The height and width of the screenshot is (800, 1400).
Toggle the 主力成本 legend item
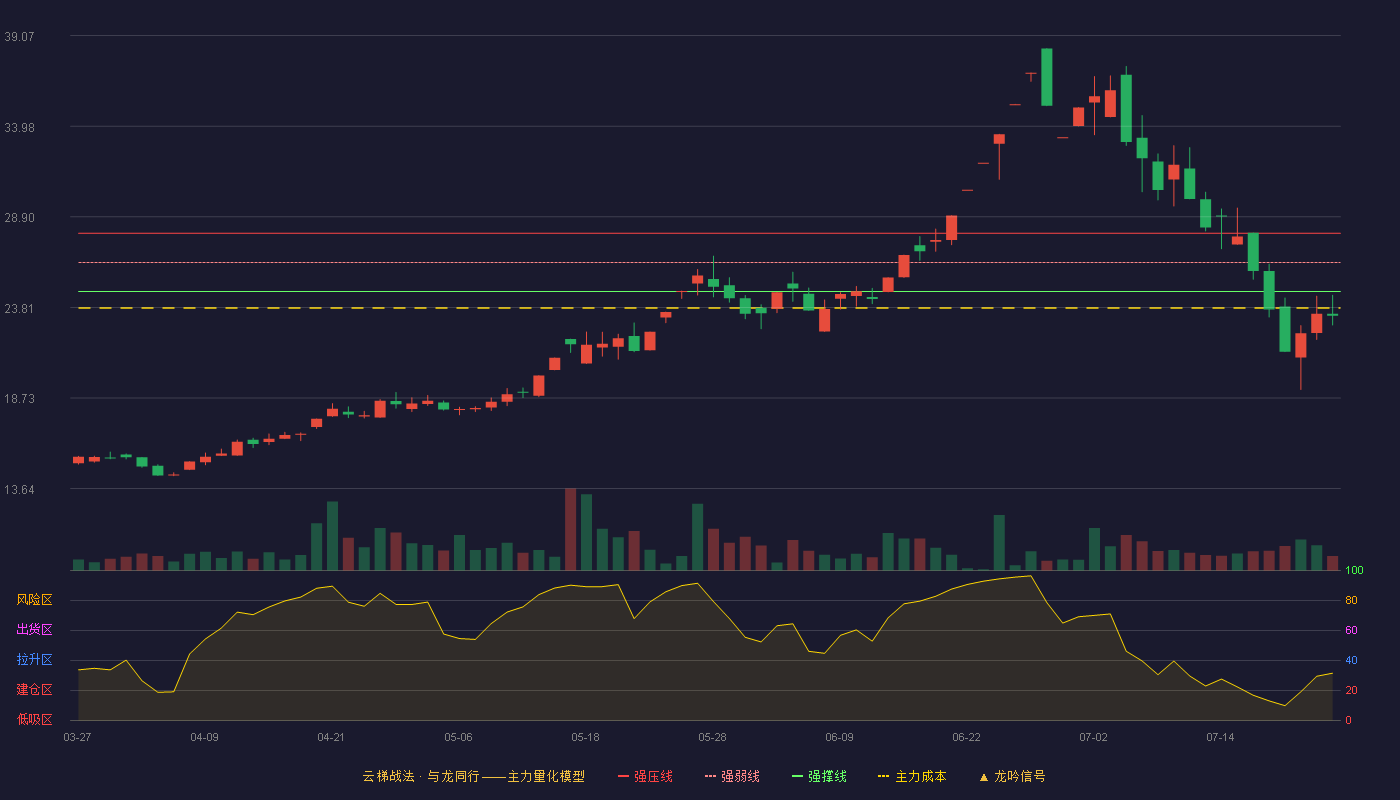(x=911, y=776)
